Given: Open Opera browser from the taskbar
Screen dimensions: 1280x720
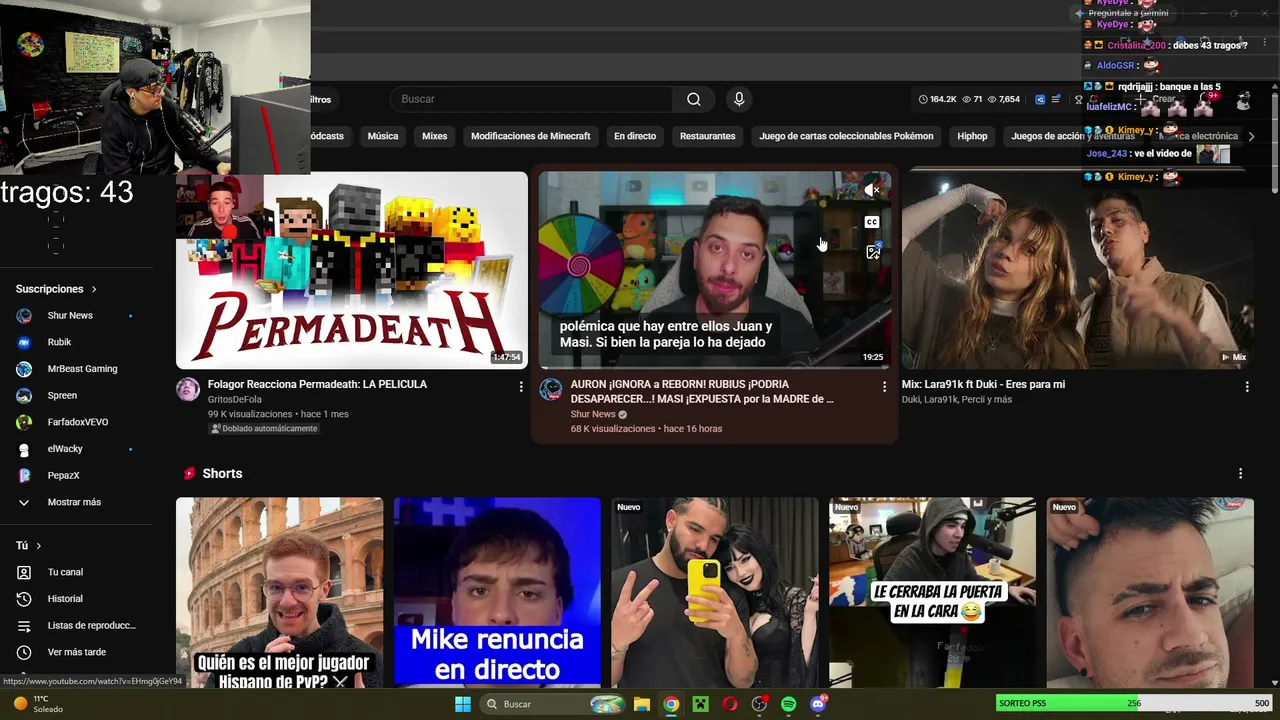Looking at the screenshot, I should coord(730,704).
